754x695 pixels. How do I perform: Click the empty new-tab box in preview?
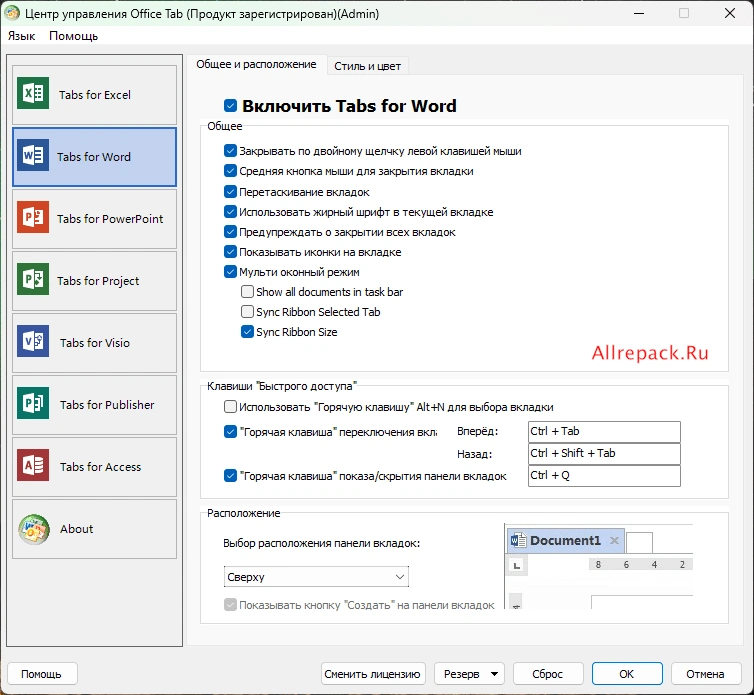(x=640, y=543)
